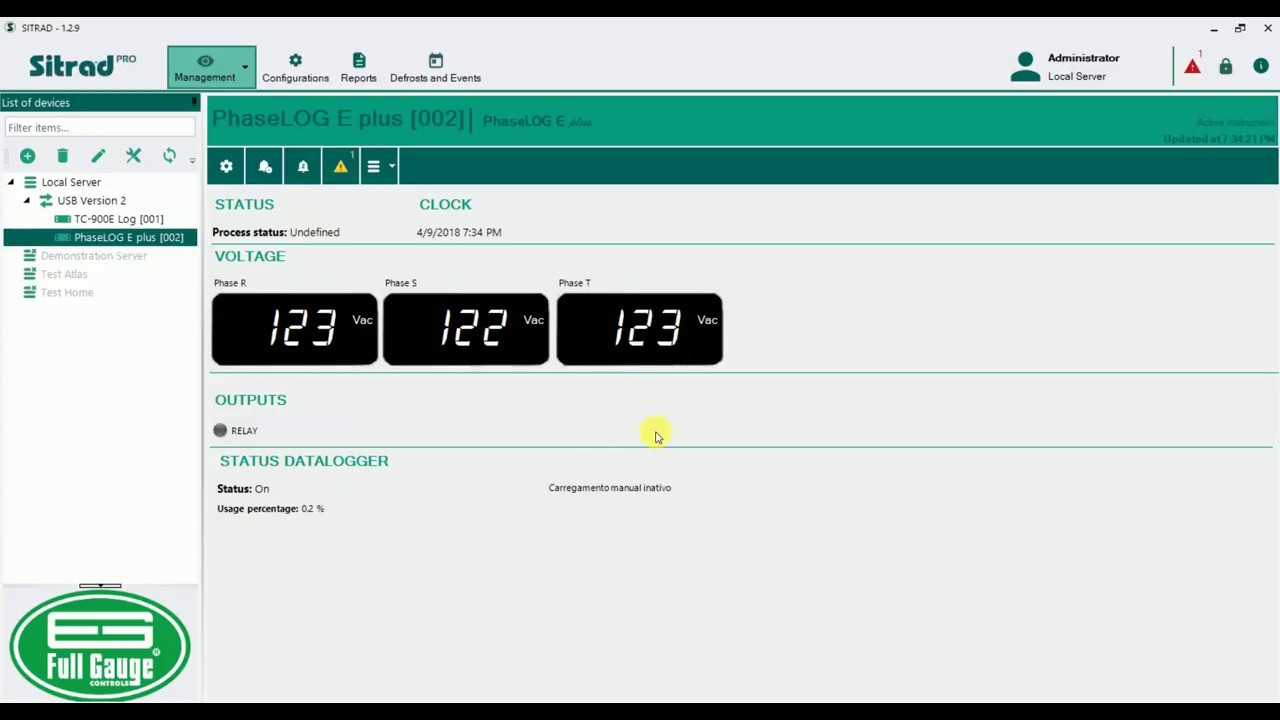Viewport: 1280px width, 720px height.
Task: Open Defrosts and Events
Action: coord(435,68)
